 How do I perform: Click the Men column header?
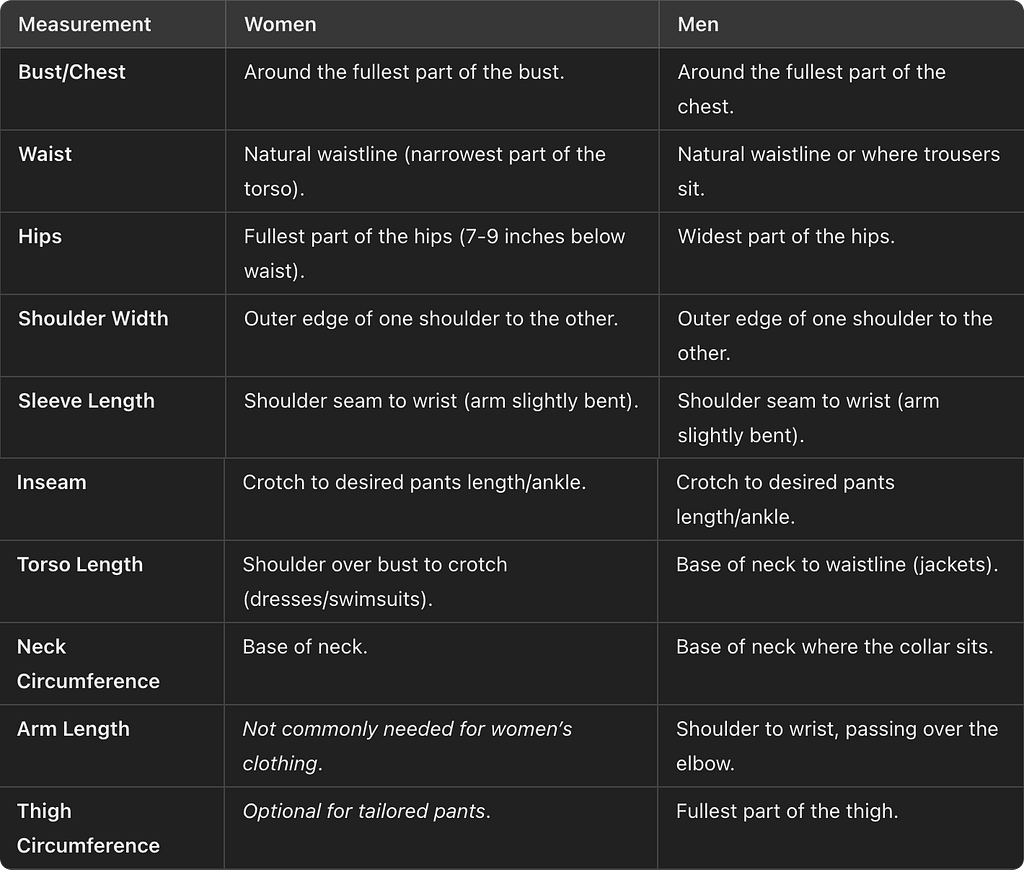coord(697,24)
